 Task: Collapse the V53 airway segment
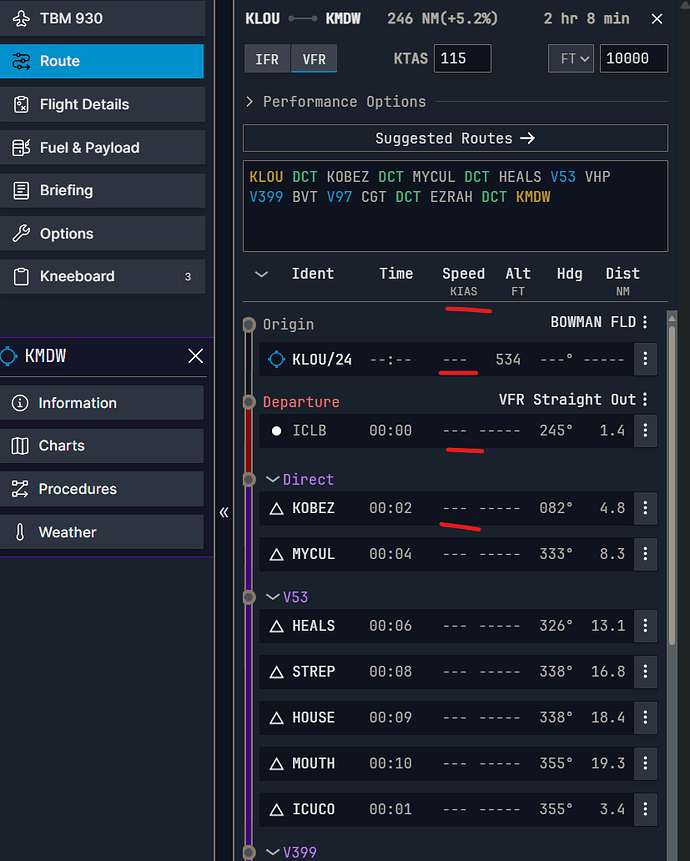[x=272, y=597]
